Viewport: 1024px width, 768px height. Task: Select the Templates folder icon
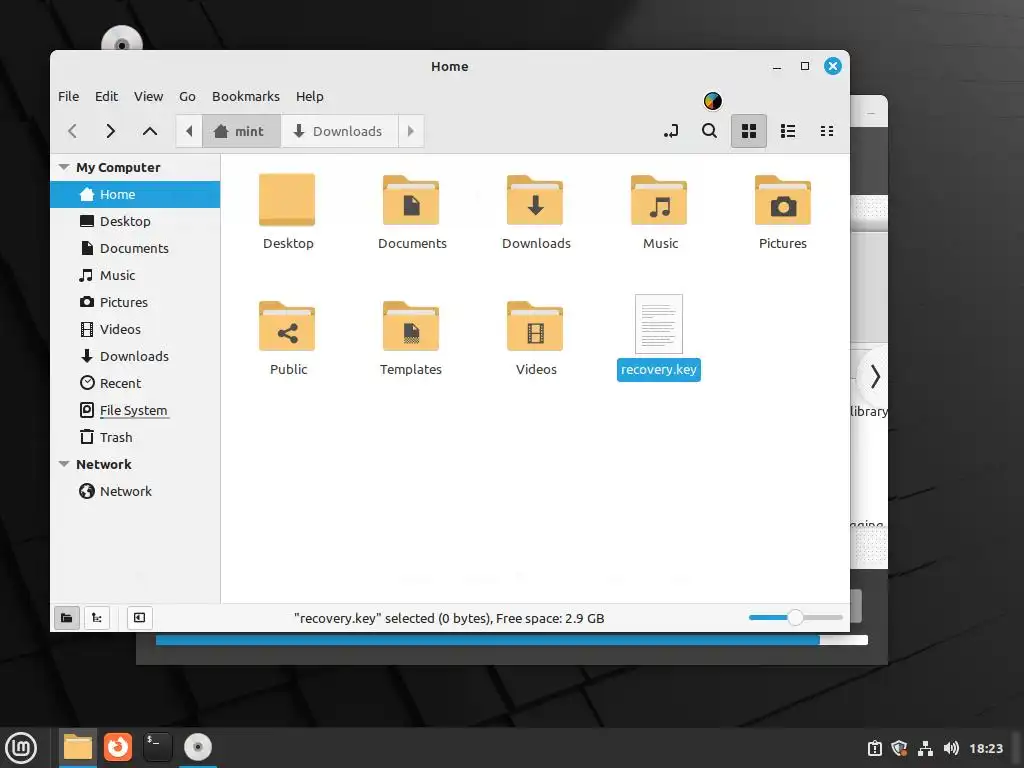[411, 326]
